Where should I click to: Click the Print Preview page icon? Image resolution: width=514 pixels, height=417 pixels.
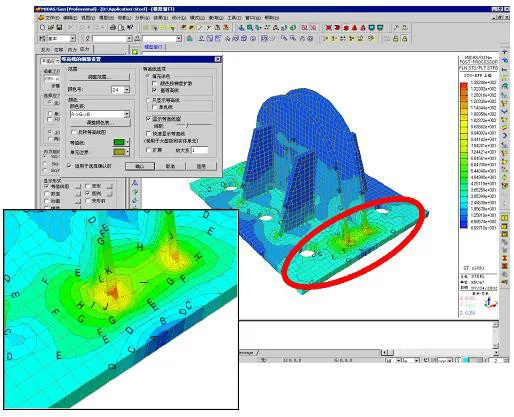point(121,27)
